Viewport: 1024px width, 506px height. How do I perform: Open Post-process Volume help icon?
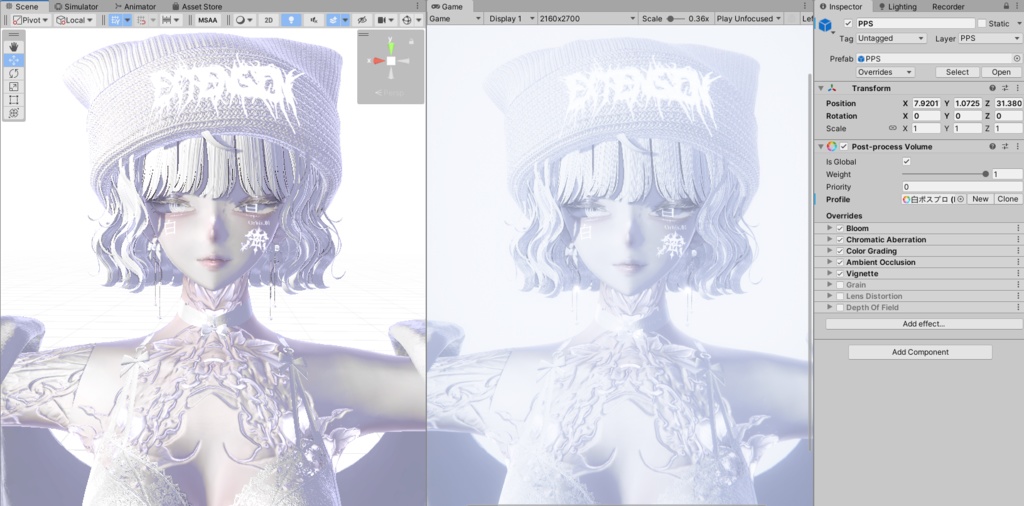click(x=993, y=147)
